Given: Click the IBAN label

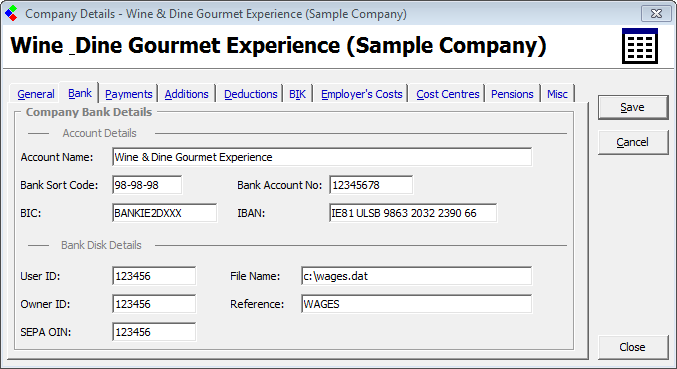Looking at the screenshot, I should (x=251, y=213).
